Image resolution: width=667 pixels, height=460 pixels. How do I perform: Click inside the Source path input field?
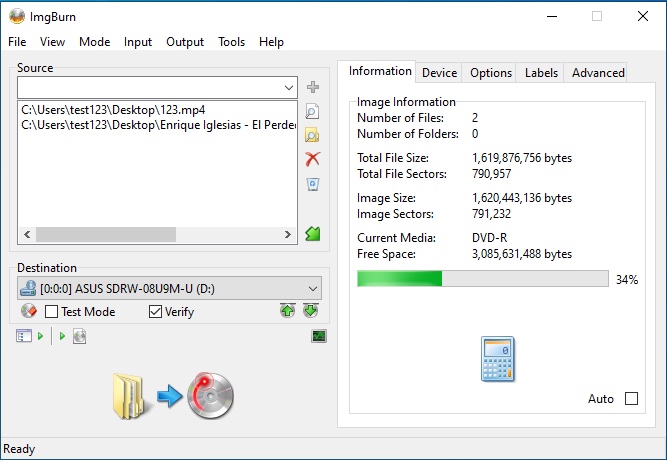pyautogui.click(x=150, y=88)
